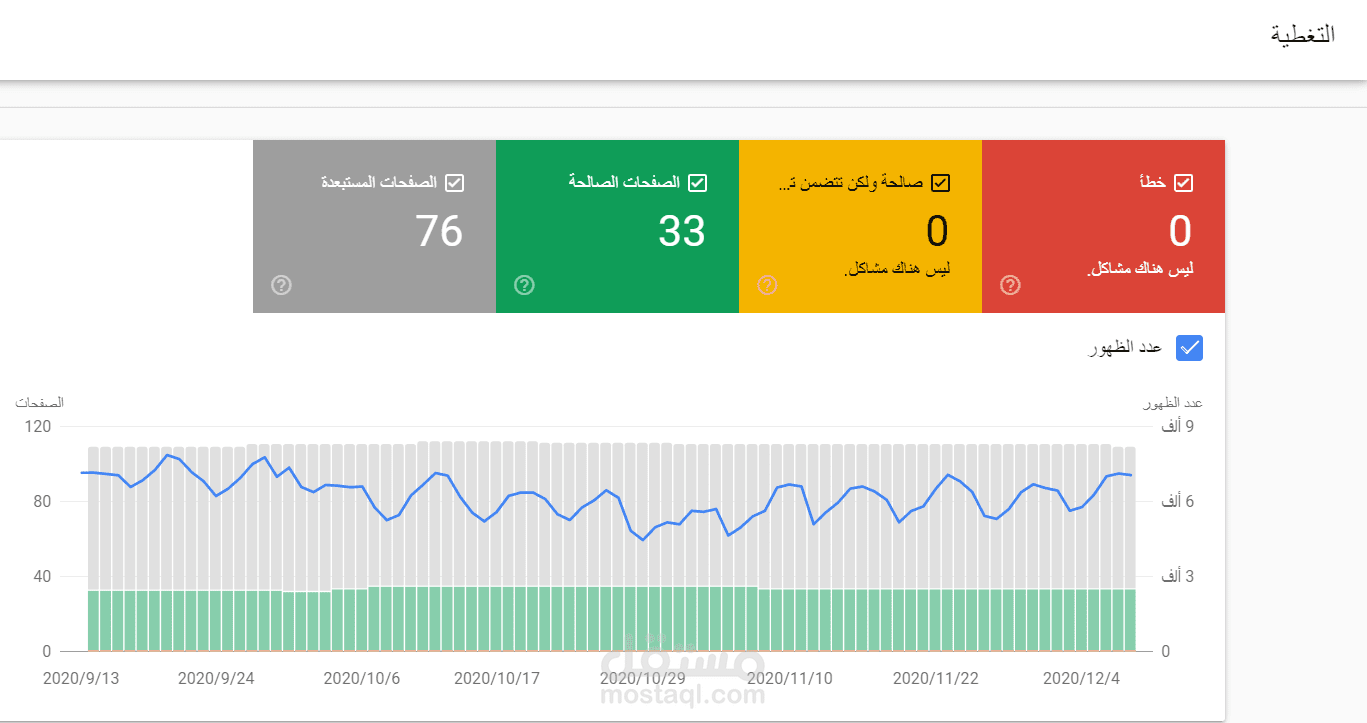This screenshot has height=723, width=1367.
Task: Select the red Error card's 0 value
Action: pos(1180,231)
